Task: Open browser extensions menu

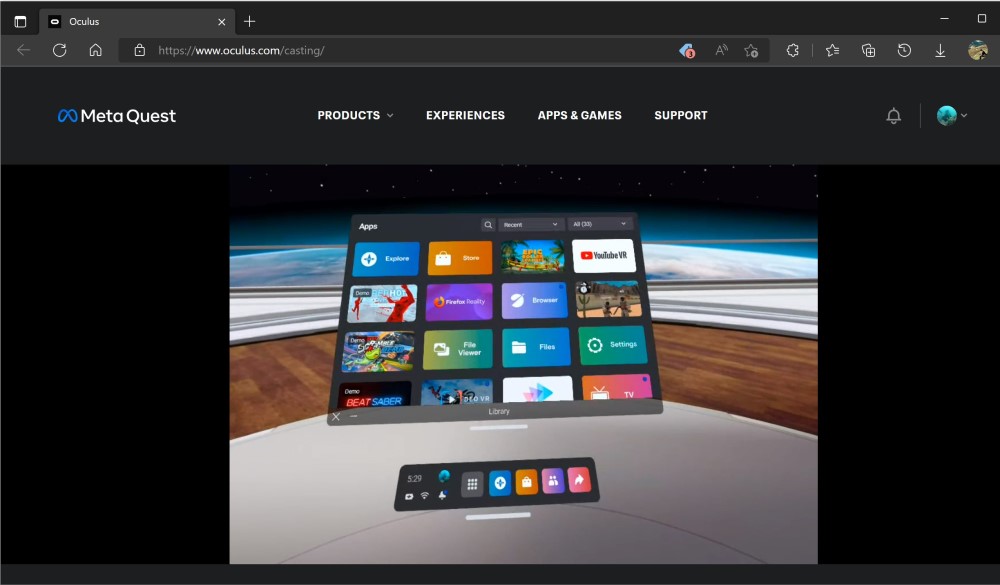Action: click(x=793, y=50)
